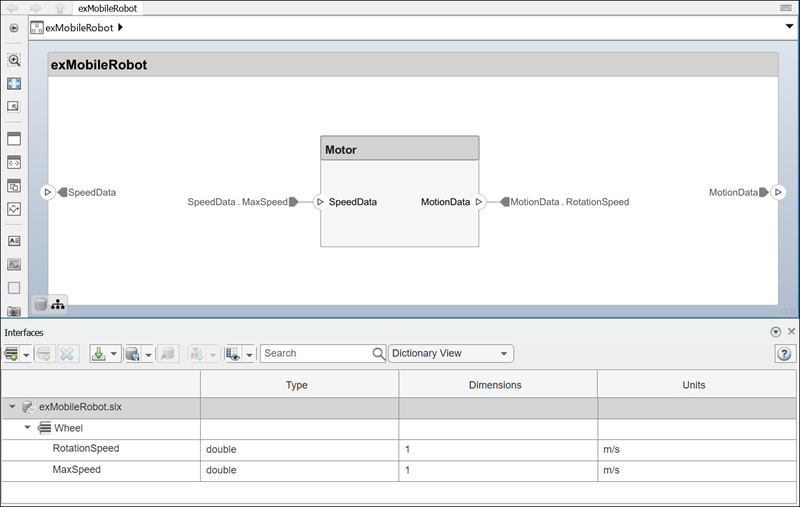Add a variant component from the palette
800x508 pixels.
[14, 186]
